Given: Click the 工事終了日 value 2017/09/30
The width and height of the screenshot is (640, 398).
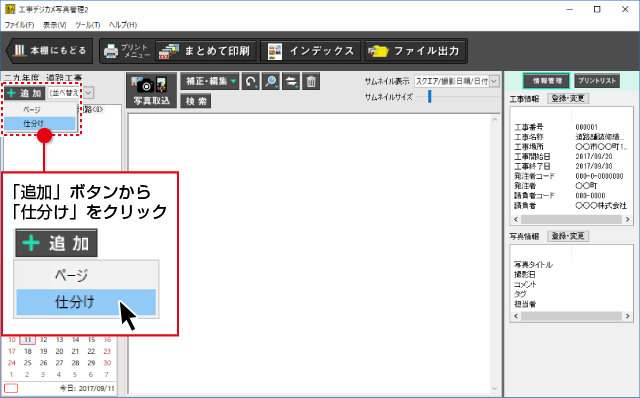Looking at the screenshot, I should [x=593, y=166].
